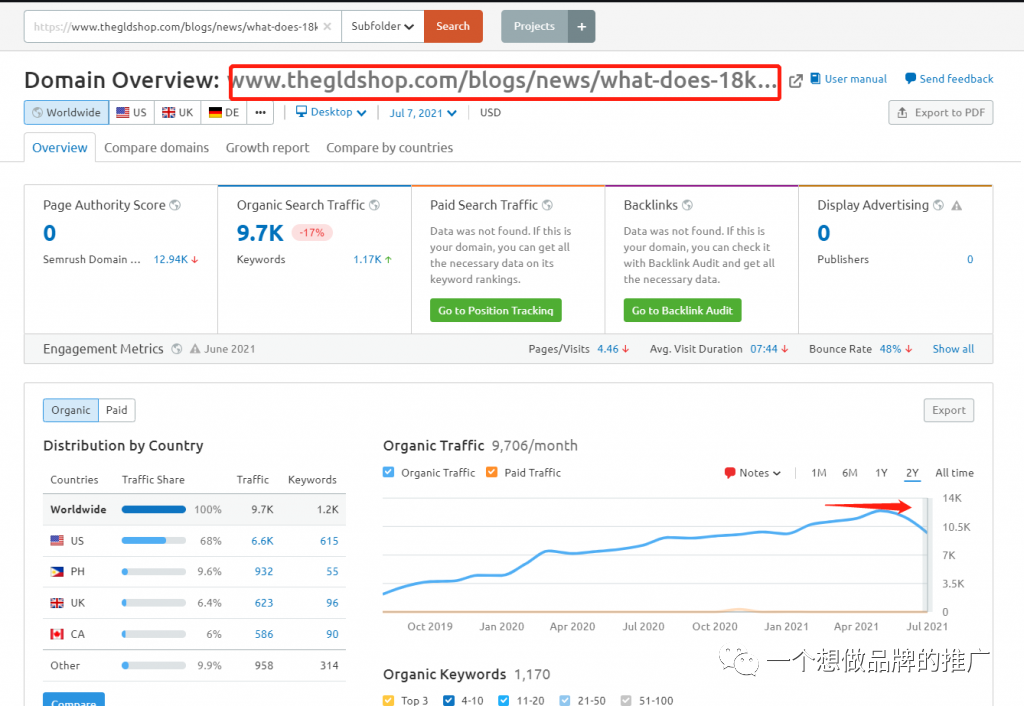The width and height of the screenshot is (1024, 706).
Task: Click the Send feedback chat bubble icon
Action: coord(910,78)
